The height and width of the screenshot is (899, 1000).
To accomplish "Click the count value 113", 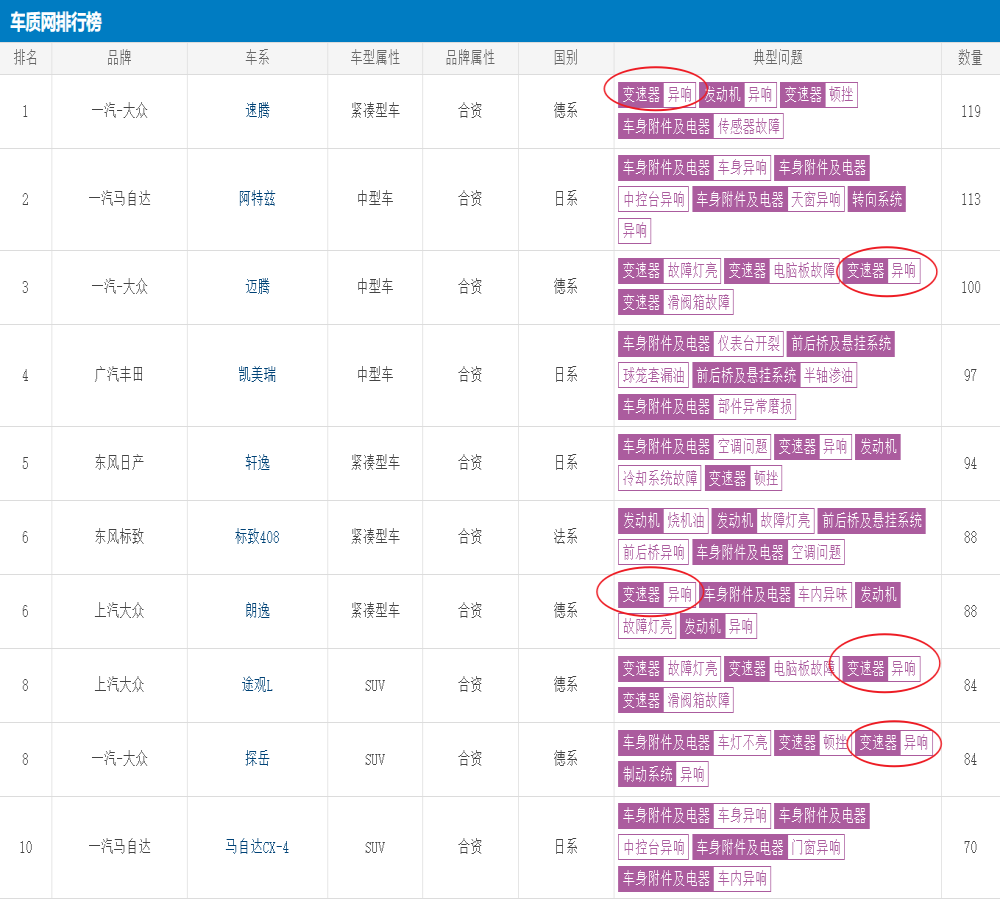I will point(971,200).
